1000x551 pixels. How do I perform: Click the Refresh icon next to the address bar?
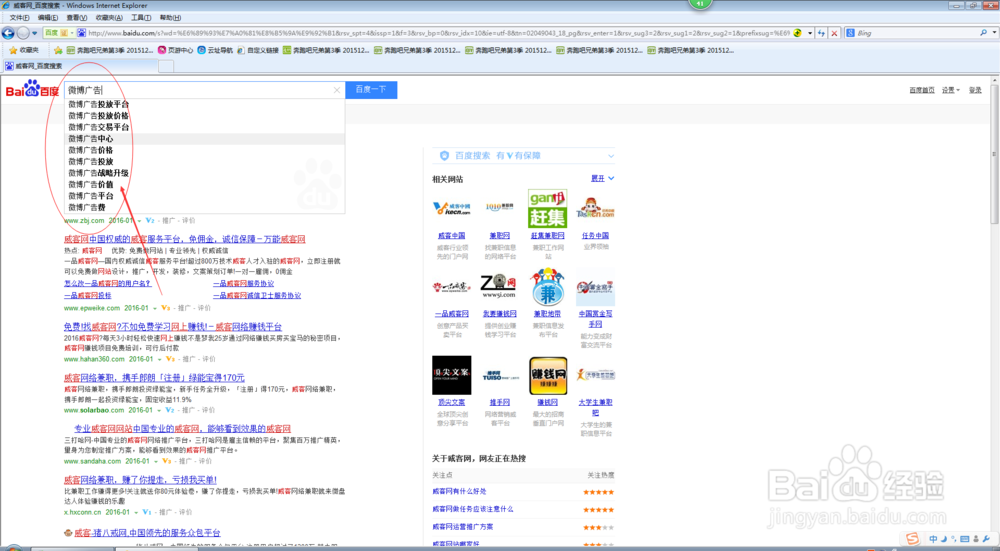pyautogui.click(x=821, y=33)
